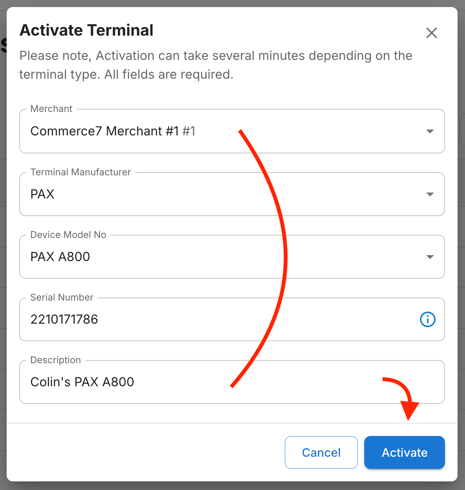Click the Terminal Manufacturer field label
Viewport: 465px width, 490px height.
point(80,172)
